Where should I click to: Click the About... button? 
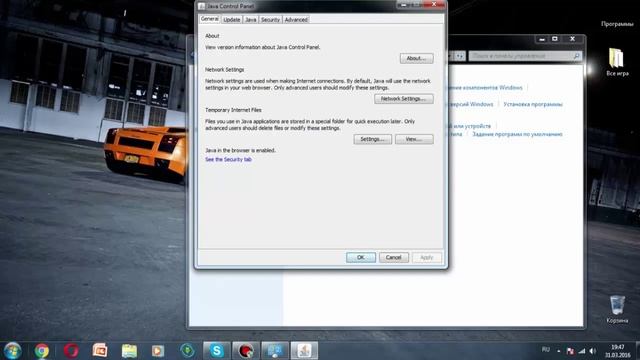[x=416, y=58]
